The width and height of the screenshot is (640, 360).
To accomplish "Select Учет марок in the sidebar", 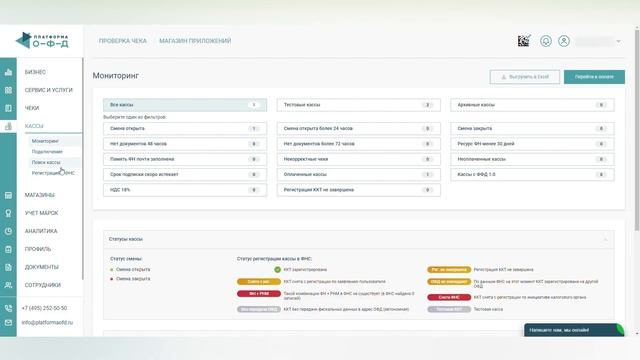I will (41, 213).
